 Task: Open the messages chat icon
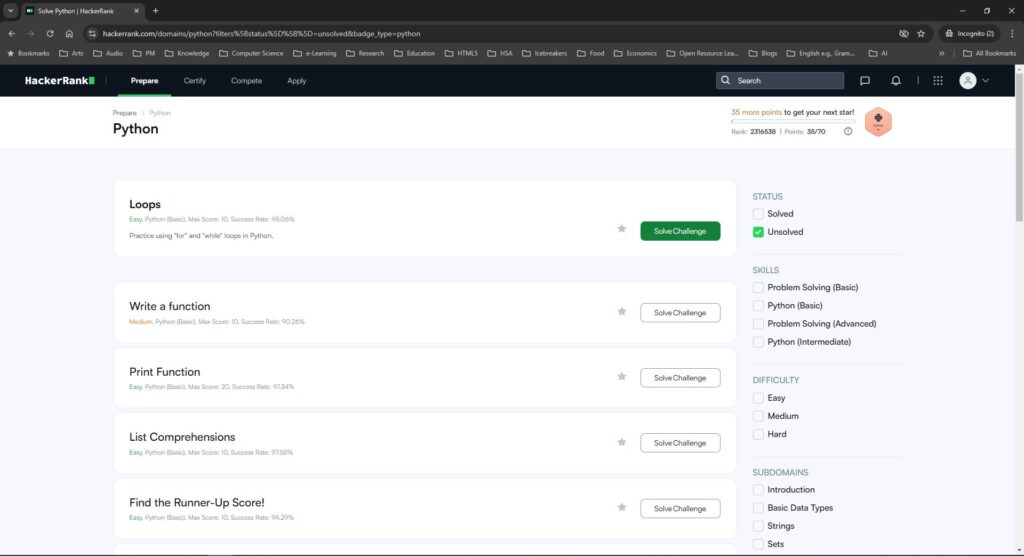pos(865,81)
